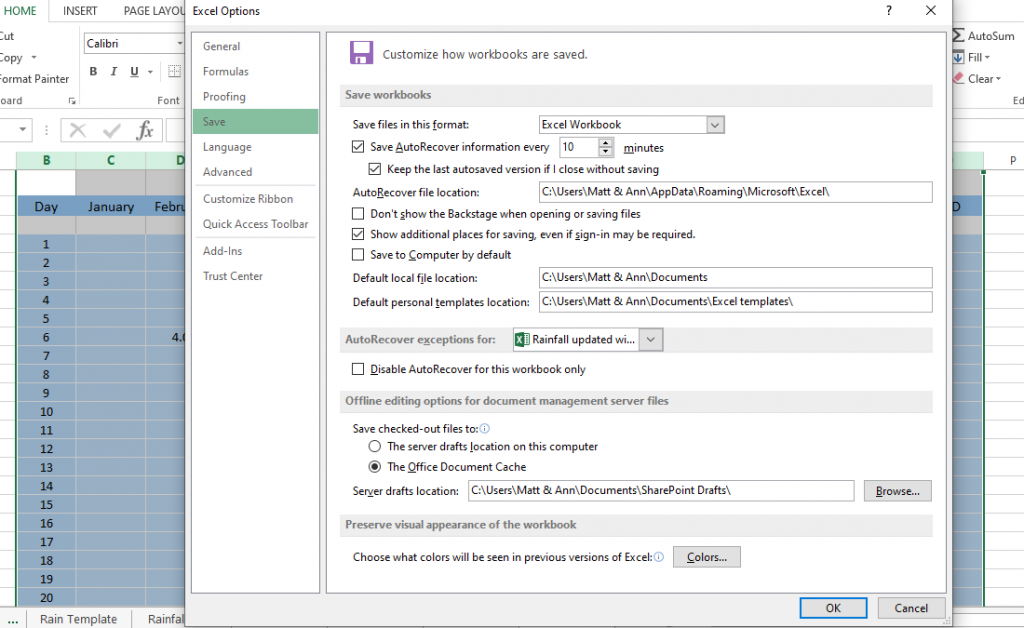
Task: Select column C header in the worksheet
Action: click(x=110, y=160)
